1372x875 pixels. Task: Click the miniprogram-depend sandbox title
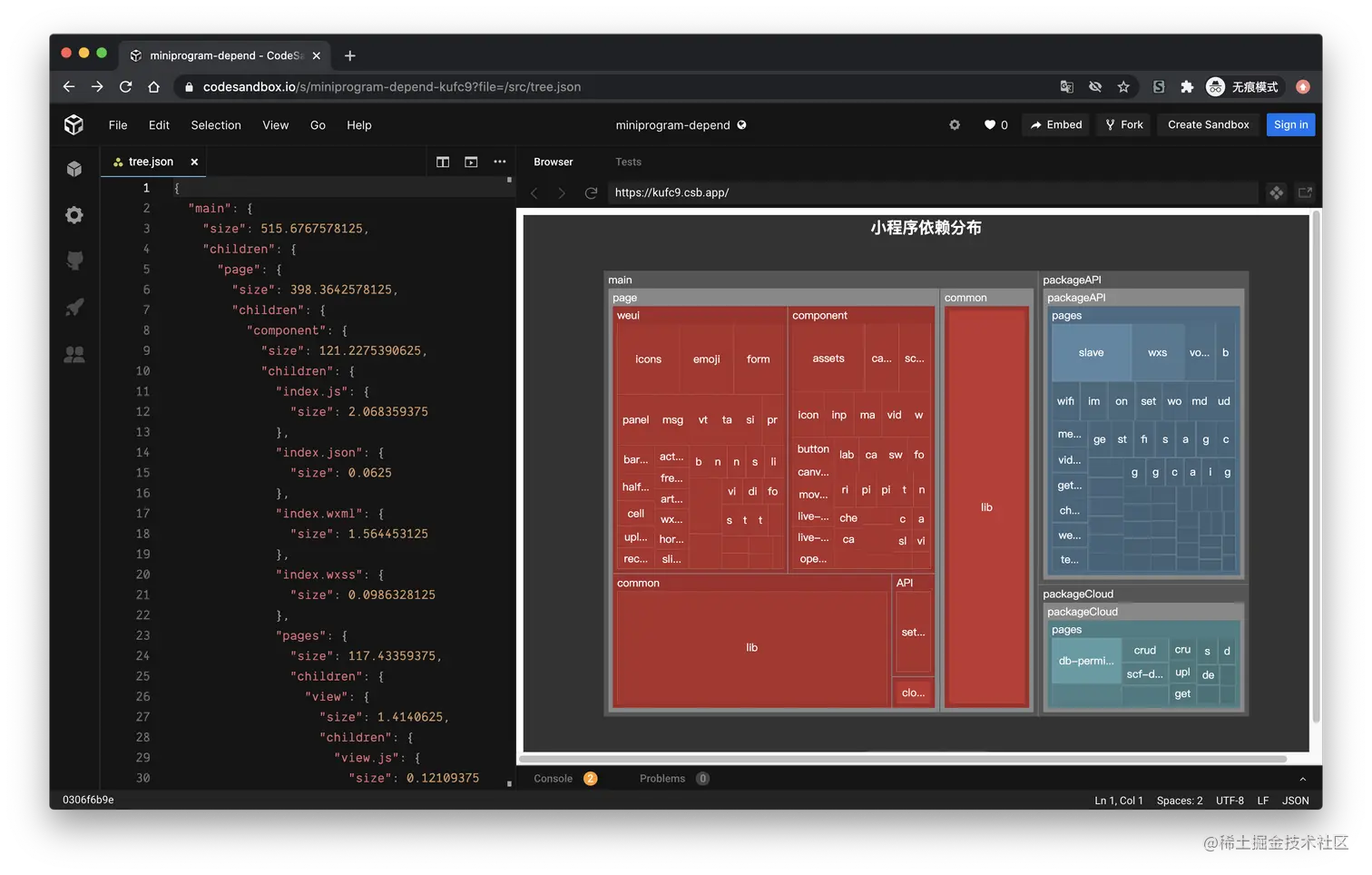coord(672,125)
